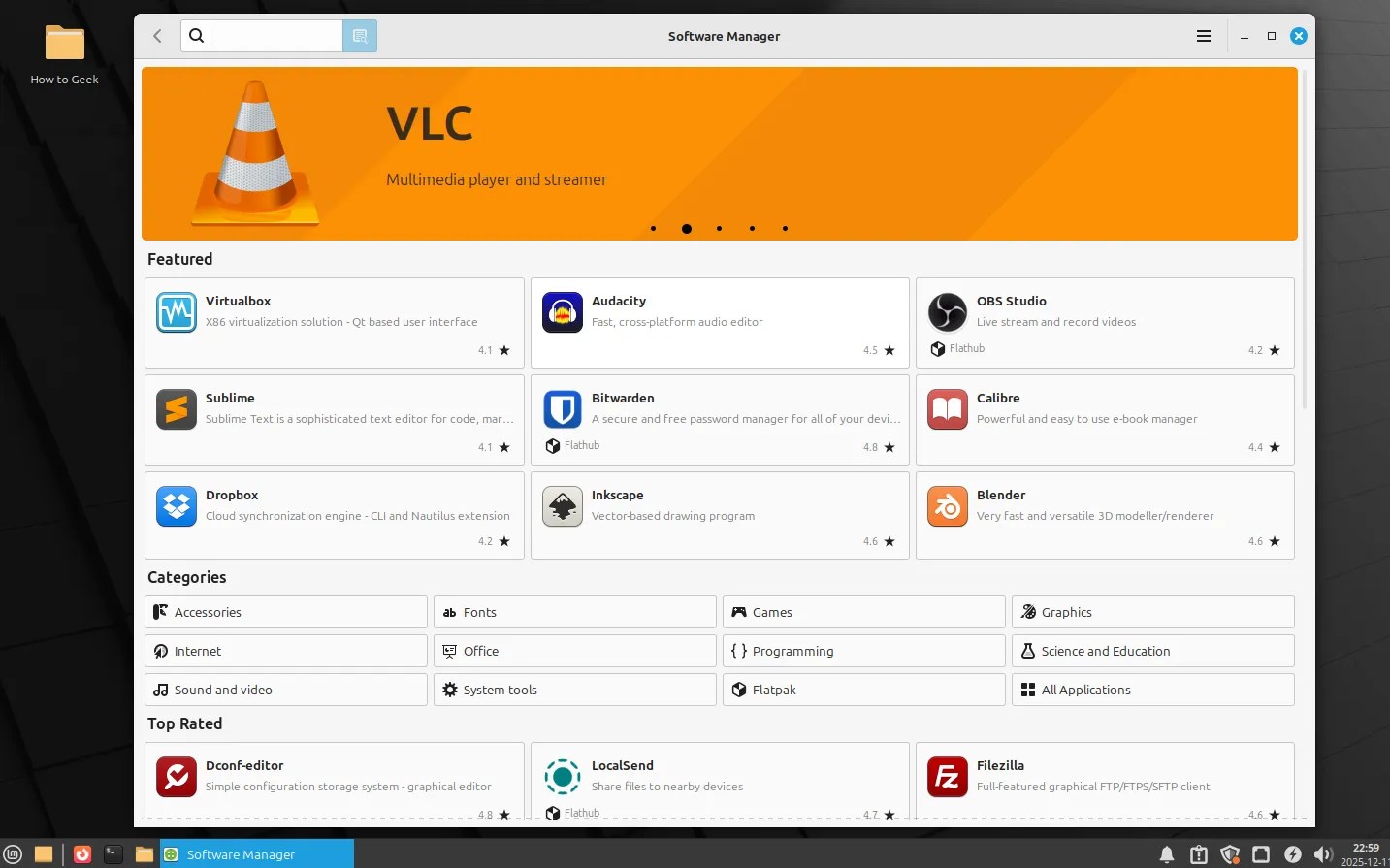1390x868 pixels.
Task: Open the Linux Mint start menu
Action: click(x=14, y=854)
